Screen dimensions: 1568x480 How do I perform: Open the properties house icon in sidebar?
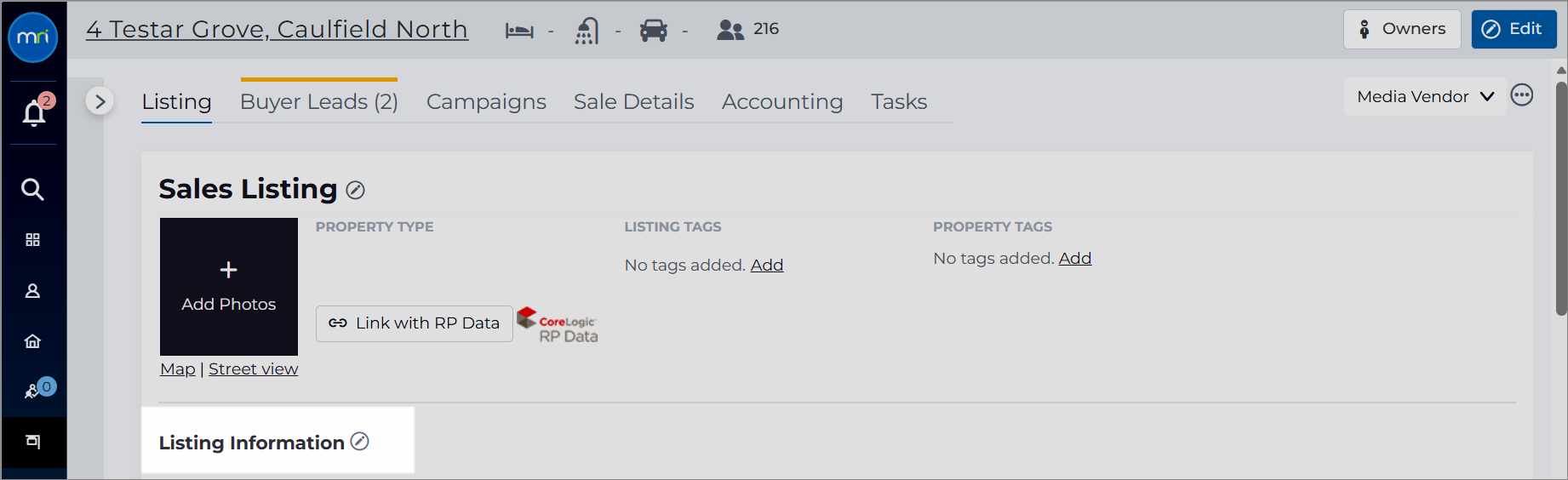(32, 341)
